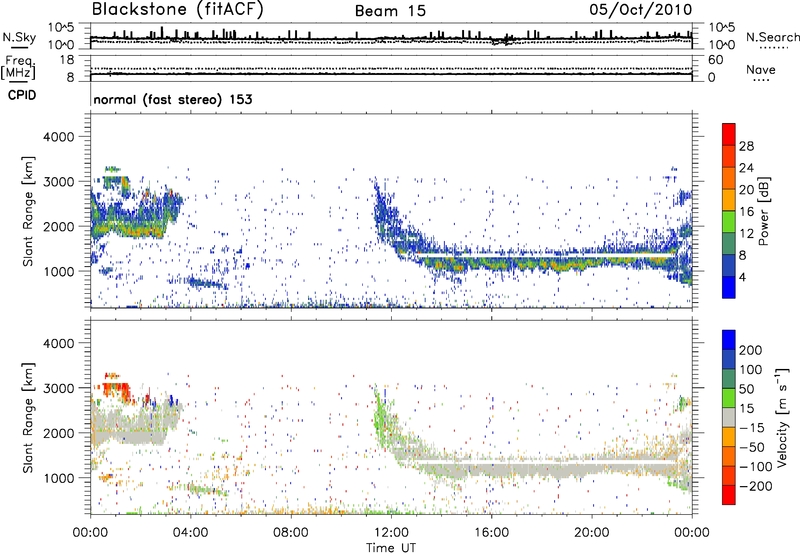
Task: Click the power scale value '24'
Action: [746, 168]
